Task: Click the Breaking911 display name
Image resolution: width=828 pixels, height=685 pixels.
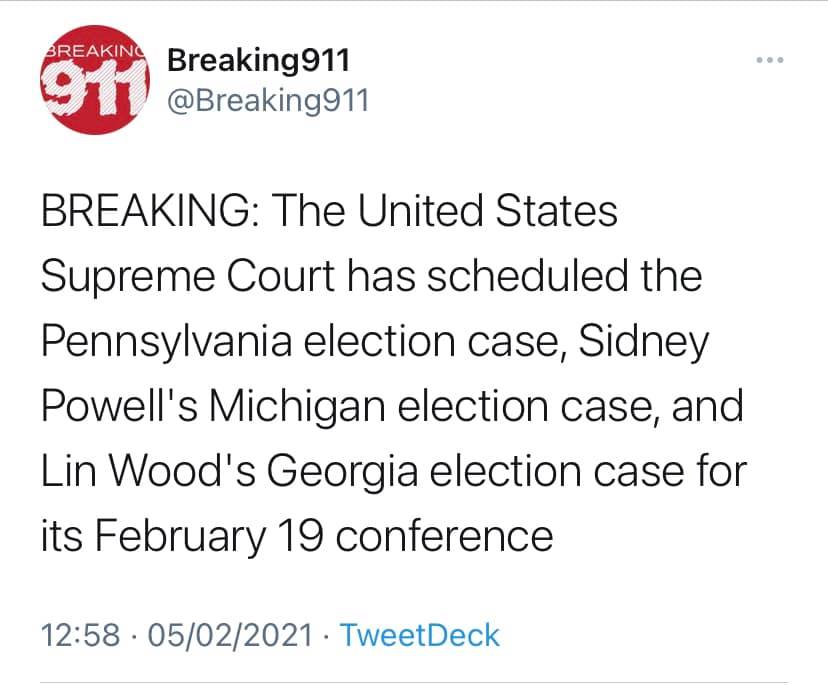Action: [x=259, y=60]
